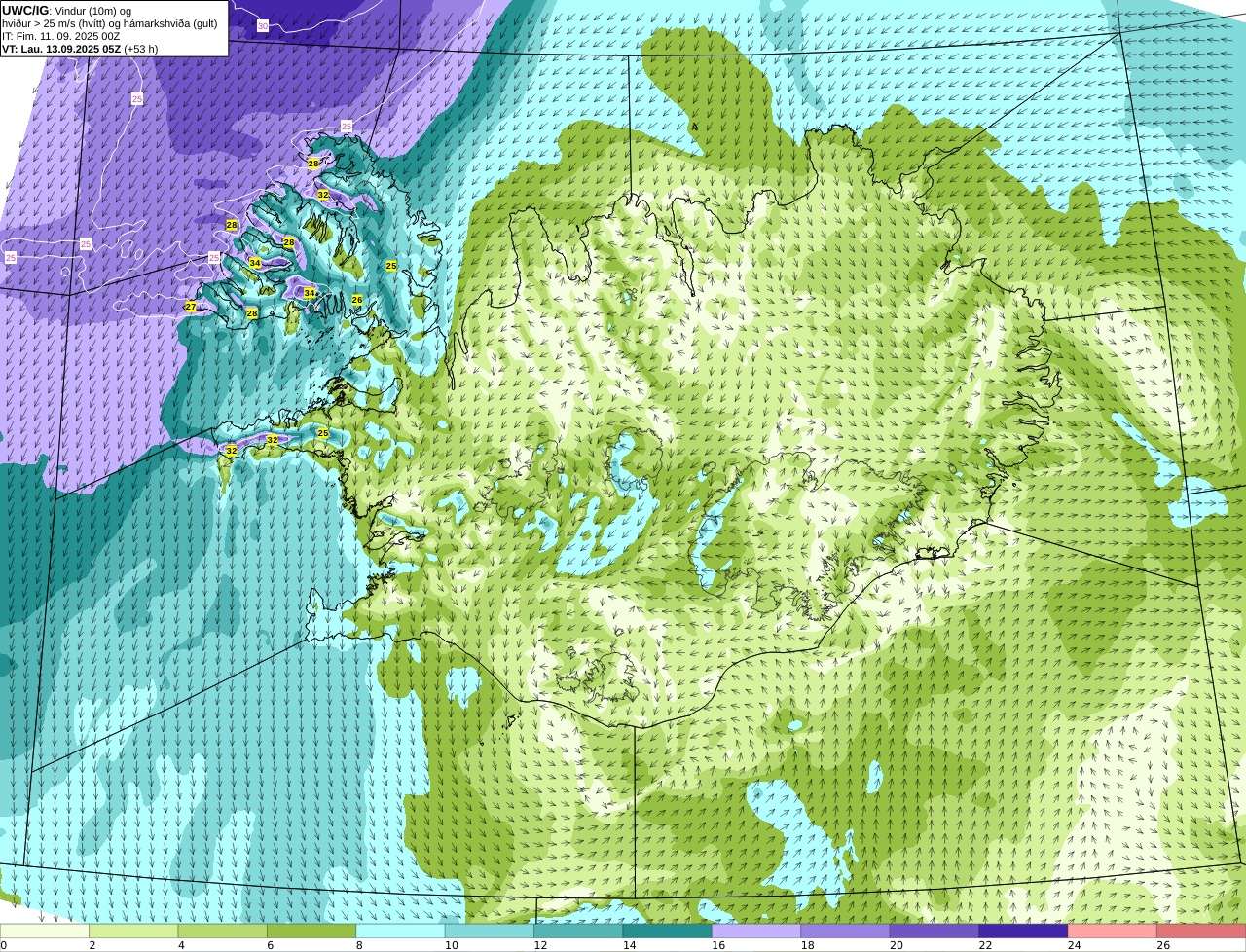Screen dimensions: 1246x952
Task: Click the legend tick label "8"
Action: pos(359,945)
